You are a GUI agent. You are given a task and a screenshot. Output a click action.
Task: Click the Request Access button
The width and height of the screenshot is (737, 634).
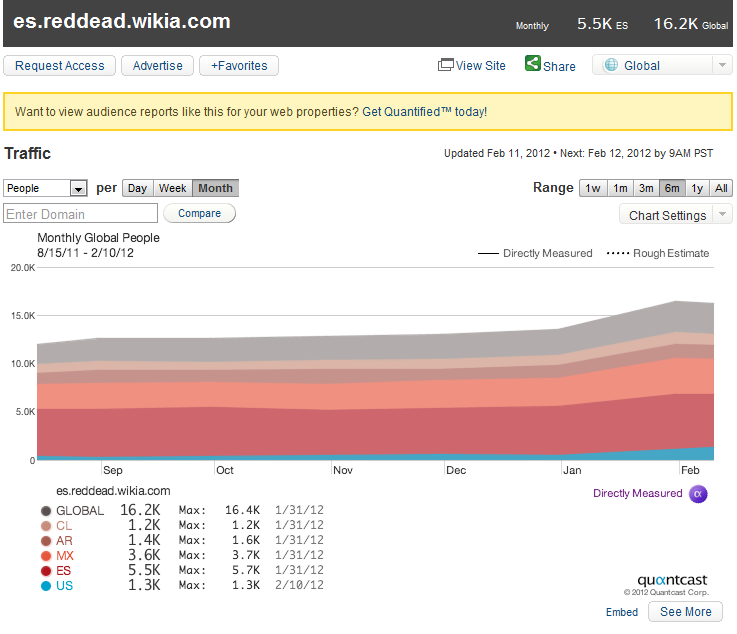coord(59,65)
